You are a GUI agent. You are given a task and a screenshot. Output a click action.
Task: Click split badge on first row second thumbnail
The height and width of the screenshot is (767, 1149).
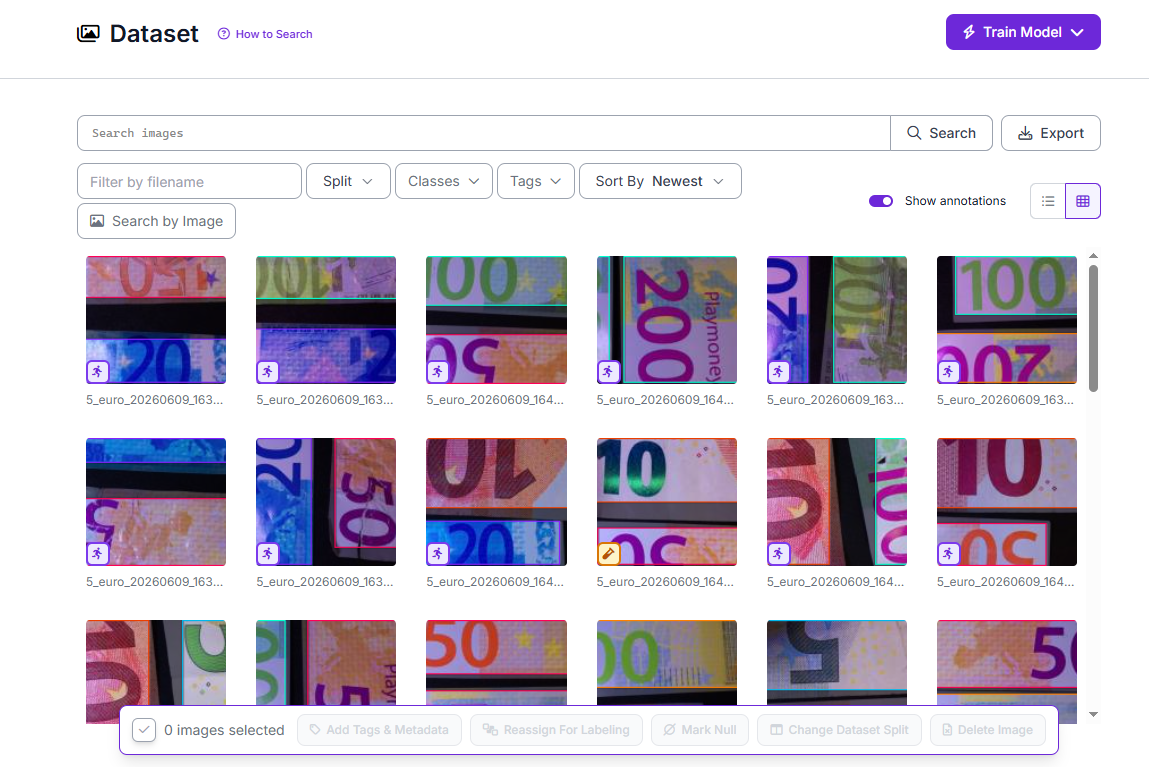(267, 371)
